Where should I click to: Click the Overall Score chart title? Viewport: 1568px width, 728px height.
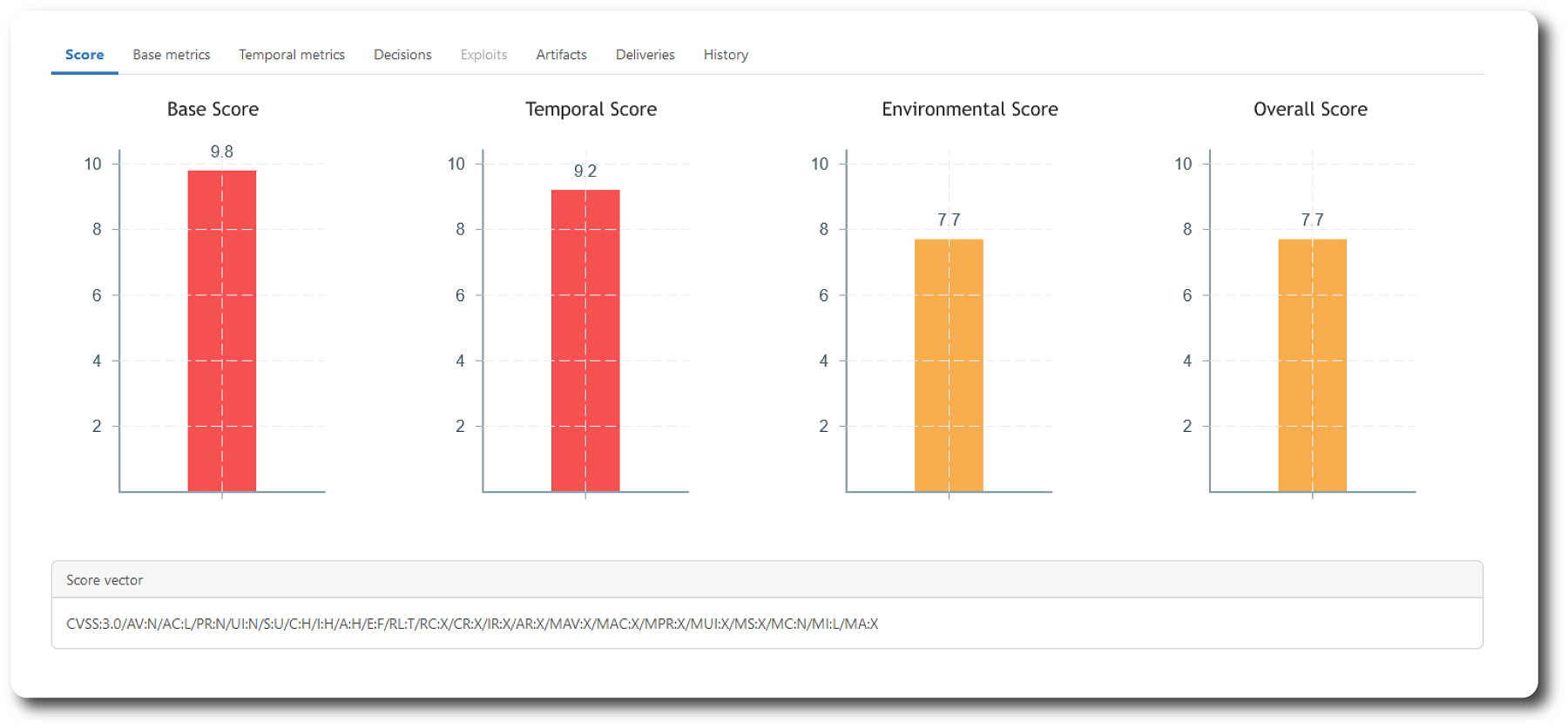pyautogui.click(x=1310, y=110)
